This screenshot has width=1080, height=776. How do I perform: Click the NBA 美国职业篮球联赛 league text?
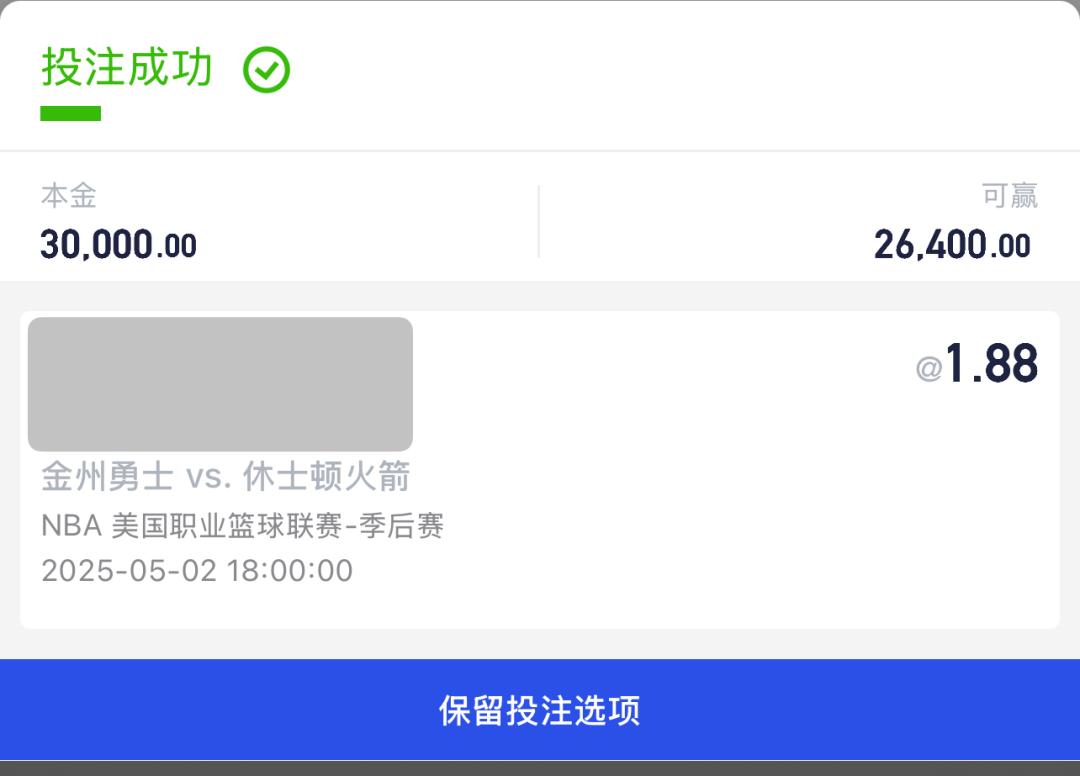click(x=190, y=526)
